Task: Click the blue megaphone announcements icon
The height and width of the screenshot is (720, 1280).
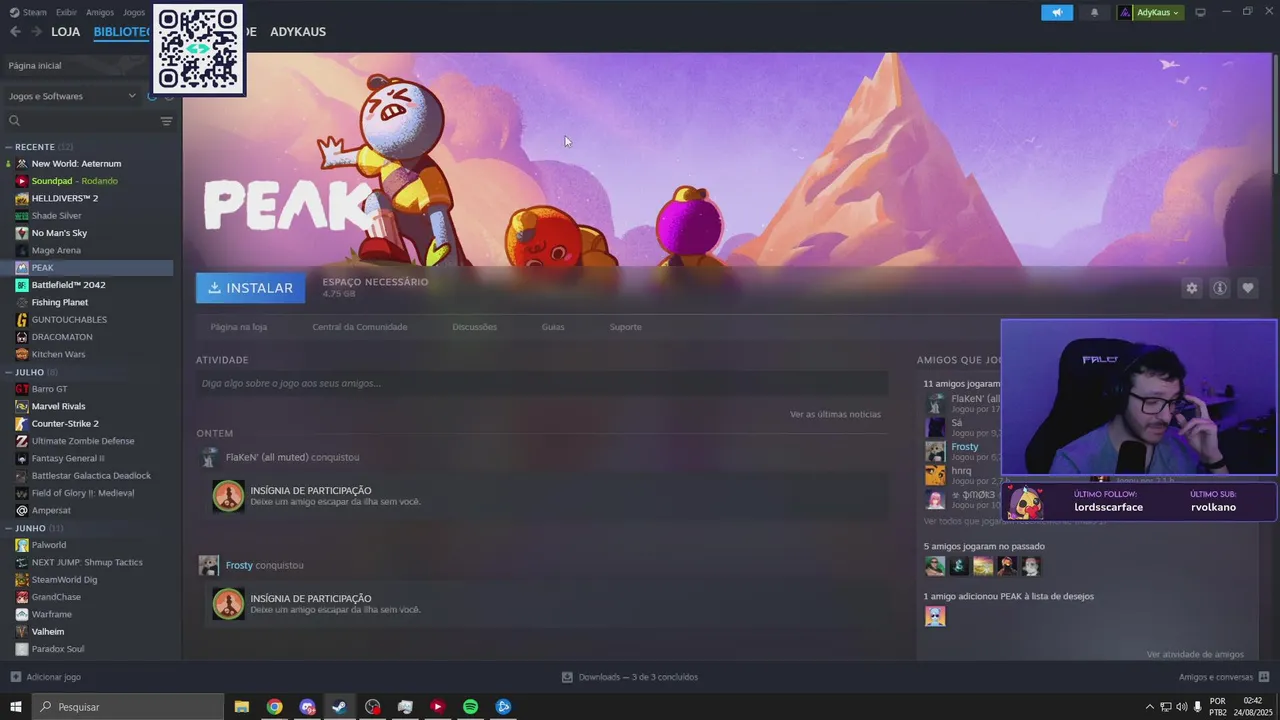Action: coord(1056,12)
